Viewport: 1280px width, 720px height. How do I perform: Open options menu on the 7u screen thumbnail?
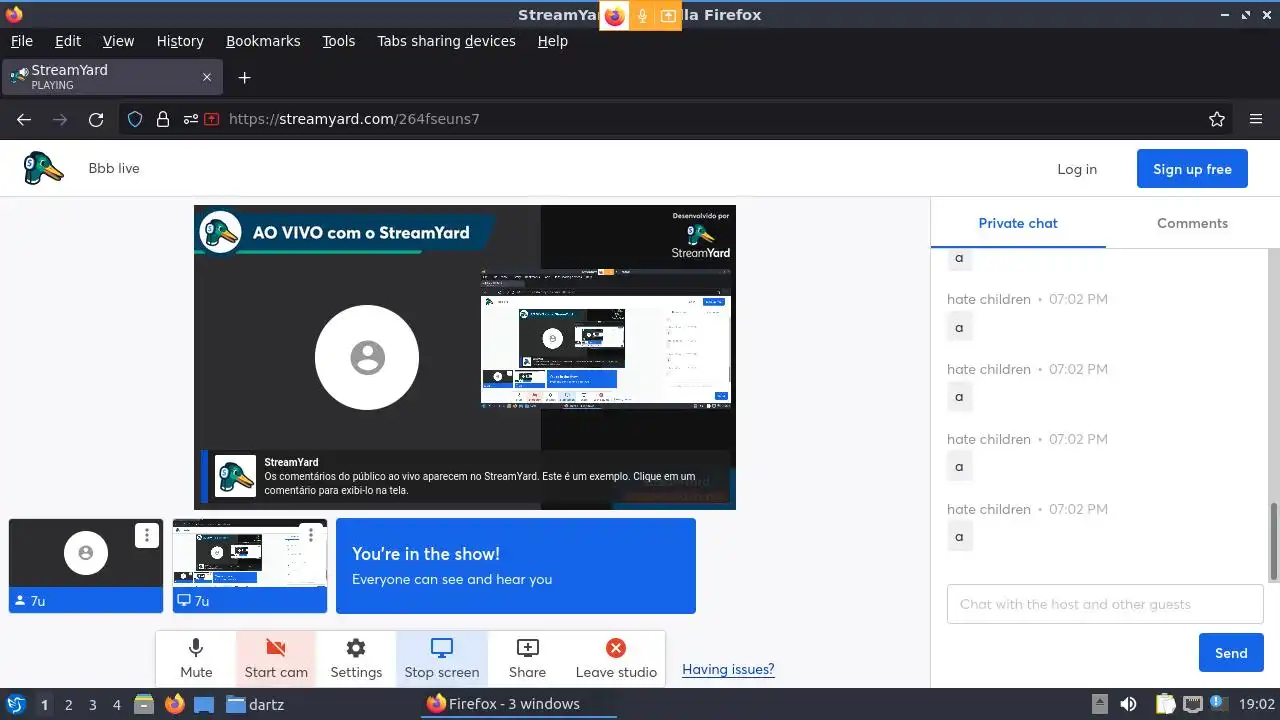(x=311, y=535)
